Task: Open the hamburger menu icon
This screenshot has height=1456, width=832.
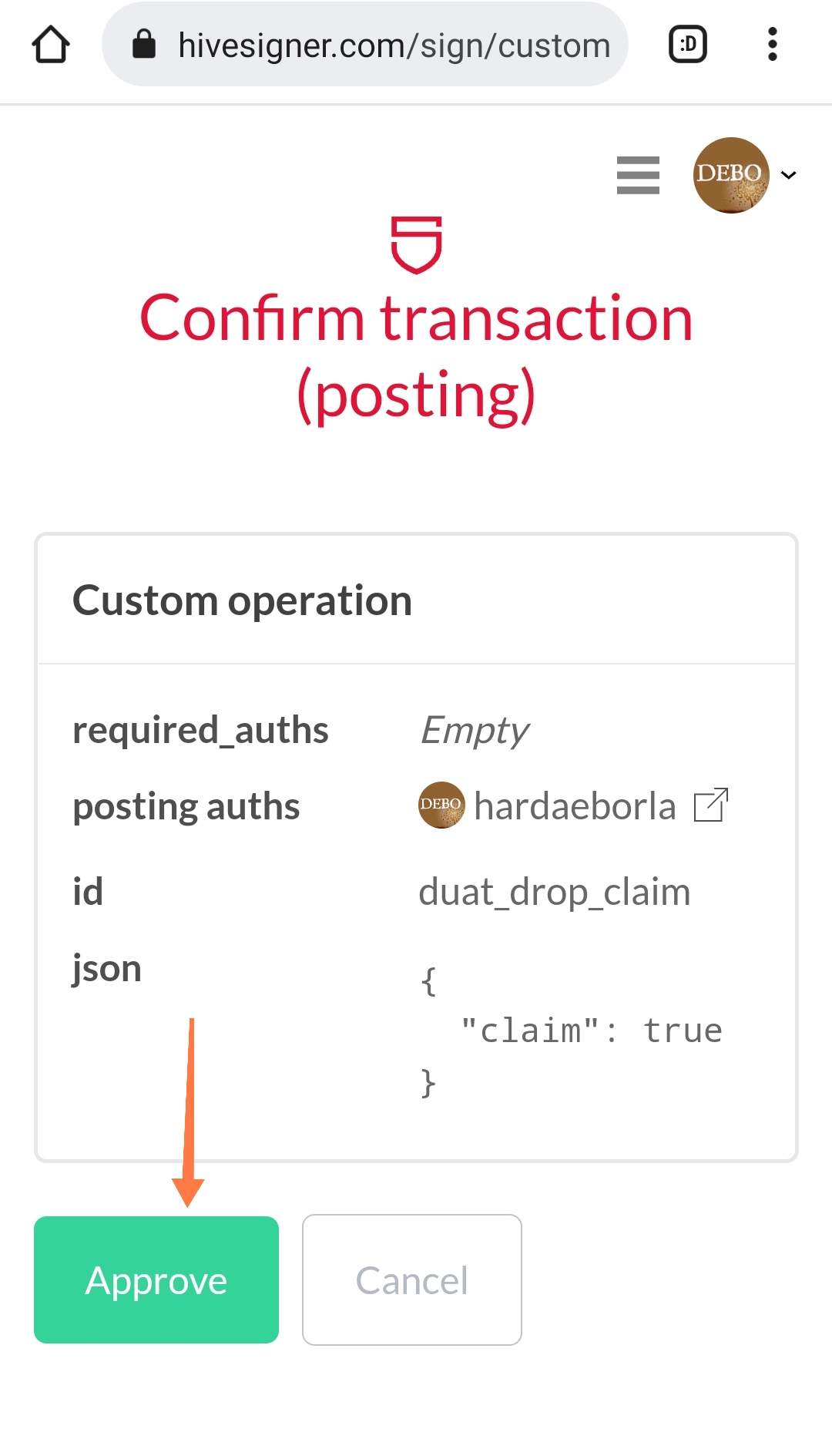Action: 638,175
